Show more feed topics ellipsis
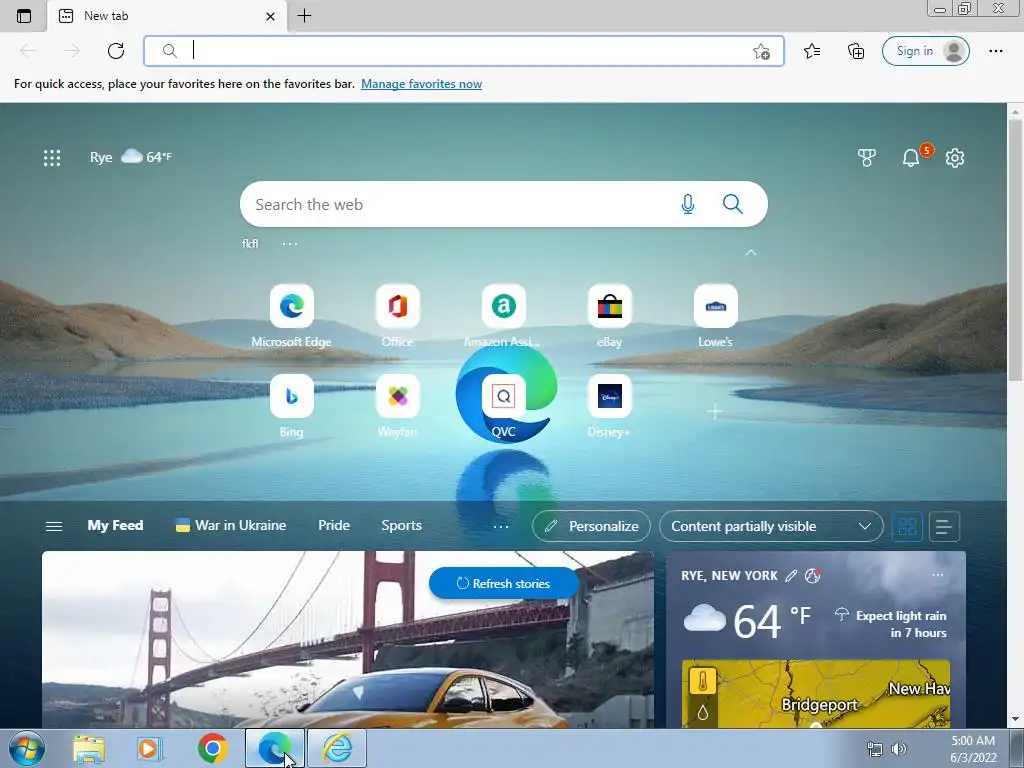Image resolution: width=1024 pixels, height=768 pixels. pyautogui.click(x=501, y=526)
